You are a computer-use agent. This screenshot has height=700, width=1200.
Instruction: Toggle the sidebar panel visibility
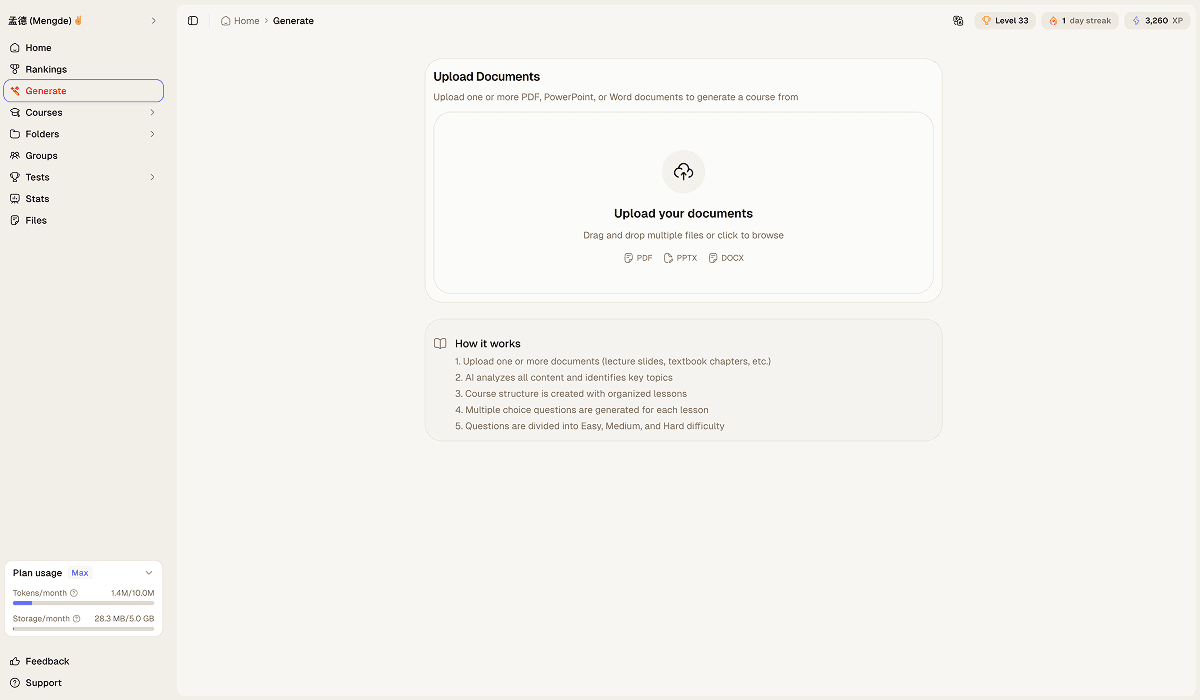click(x=193, y=20)
